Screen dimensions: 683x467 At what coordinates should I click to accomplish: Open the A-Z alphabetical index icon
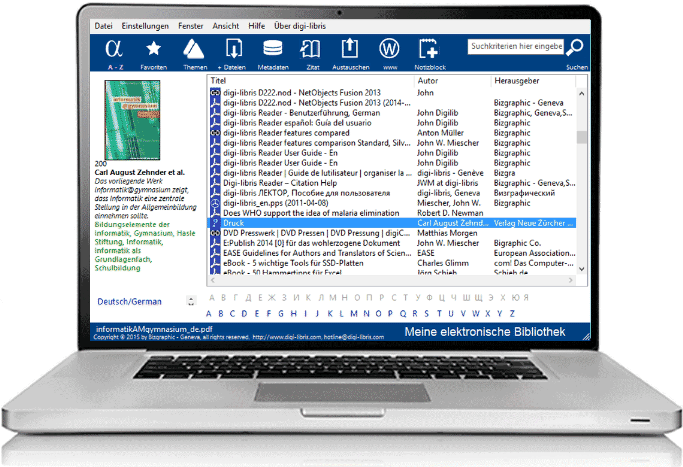click(x=115, y=49)
